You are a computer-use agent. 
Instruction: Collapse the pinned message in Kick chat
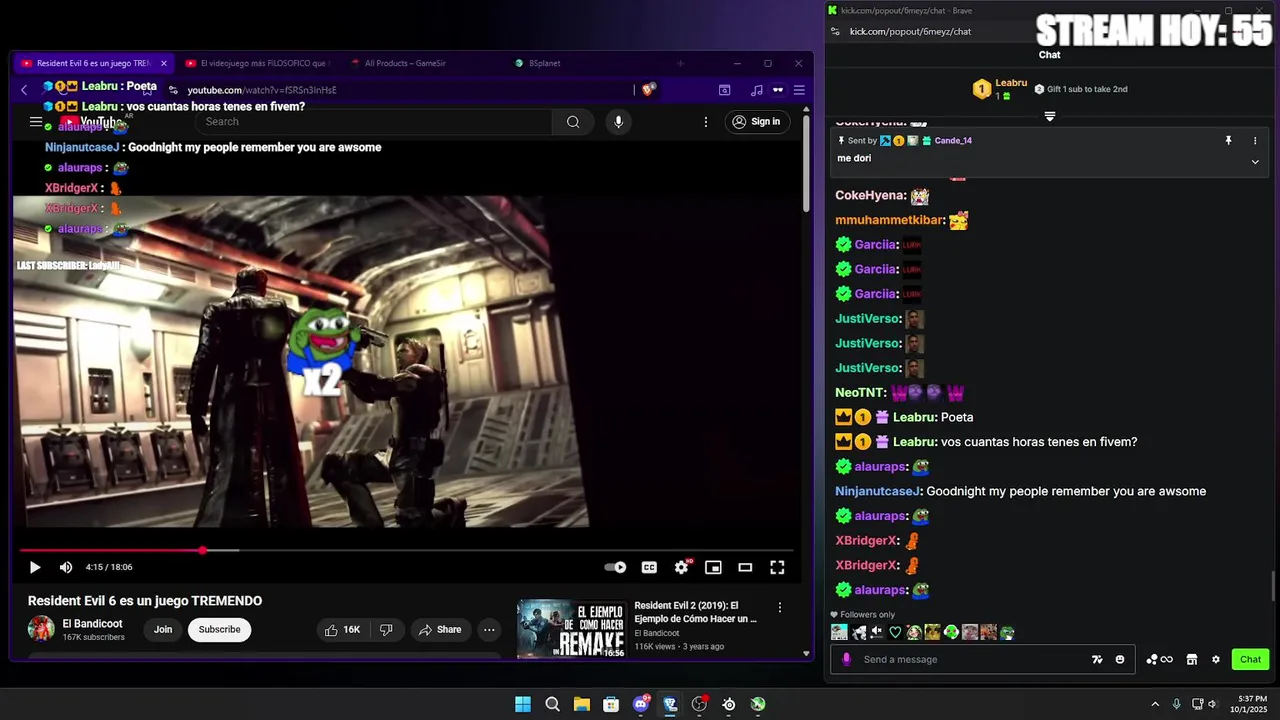[x=1255, y=162]
